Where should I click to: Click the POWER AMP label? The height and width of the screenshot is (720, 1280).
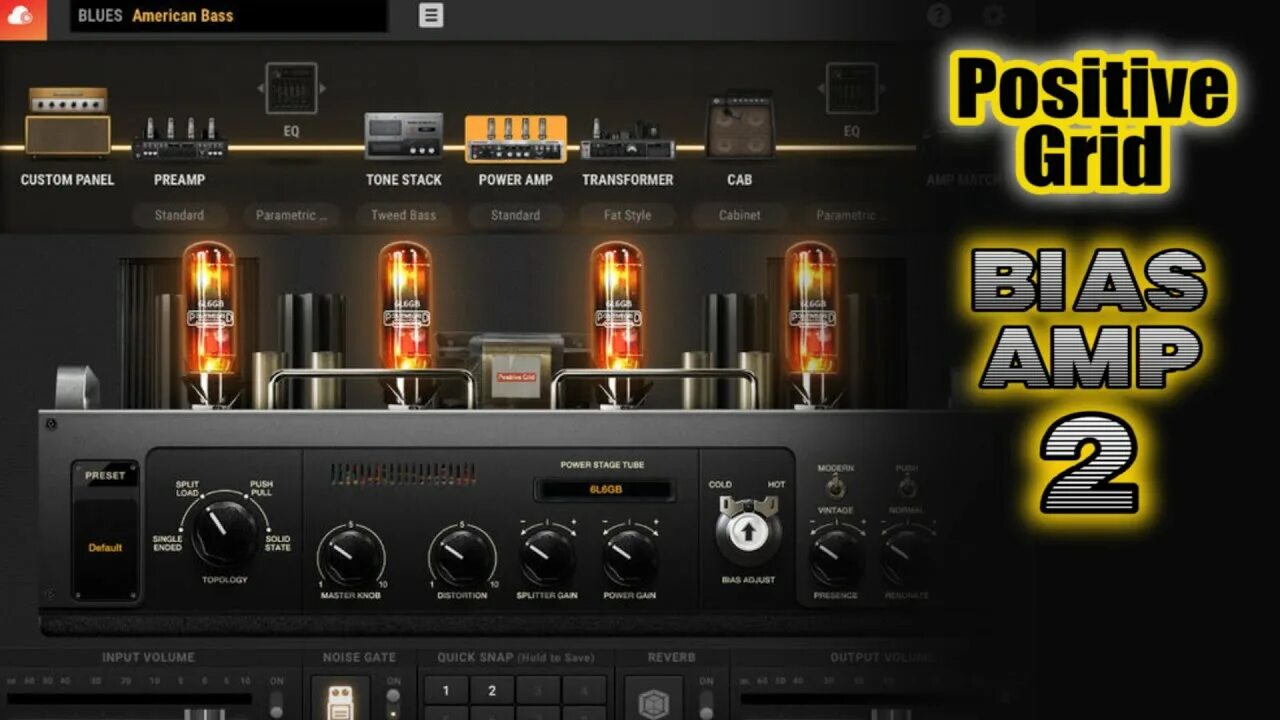point(516,180)
